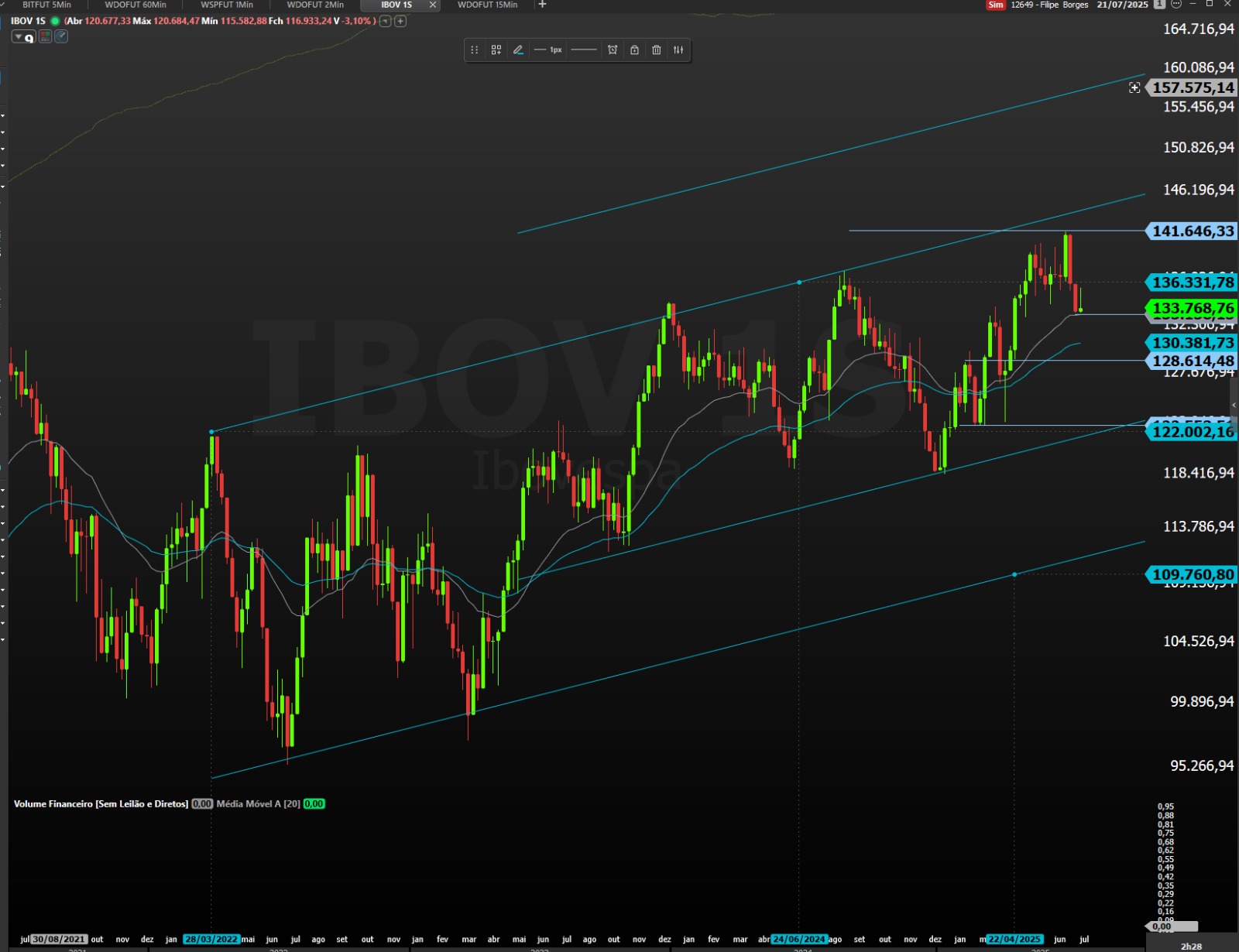Click the 164.716,94 axis price
This screenshot has height=952, width=1239.
coord(1198,29)
